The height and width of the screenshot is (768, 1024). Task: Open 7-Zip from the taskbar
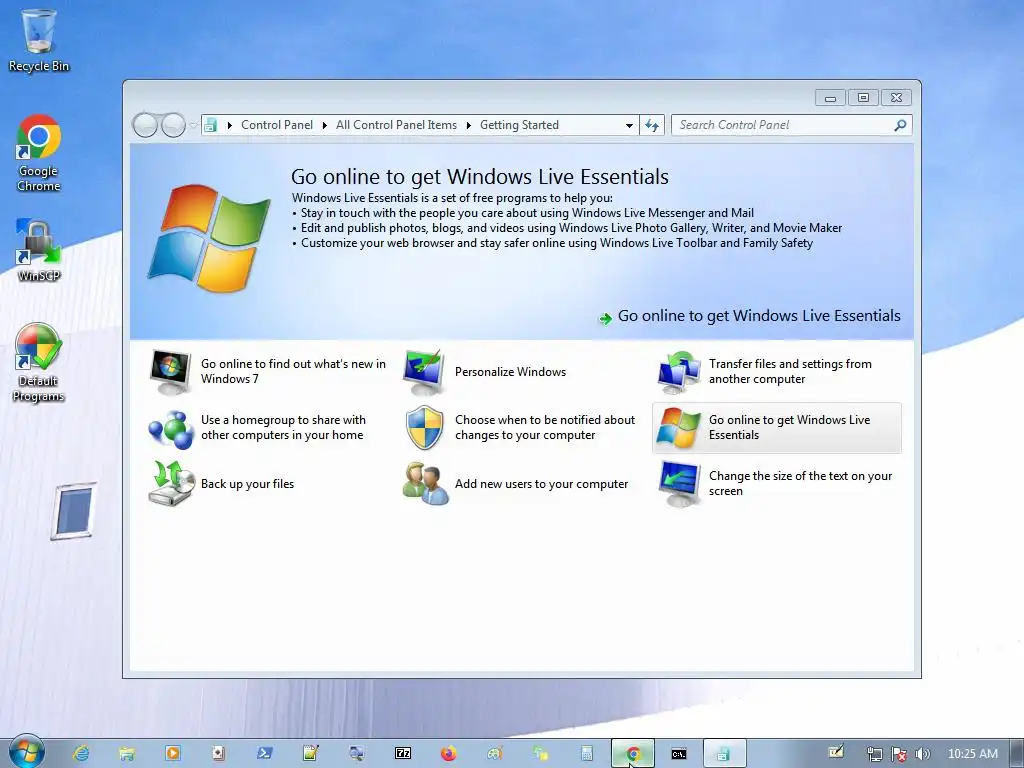click(x=403, y=754)
